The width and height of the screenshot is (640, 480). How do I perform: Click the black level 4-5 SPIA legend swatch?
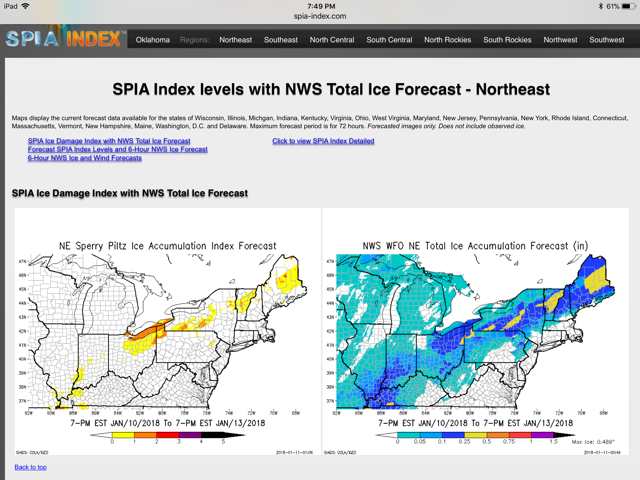tap(212, 435)
